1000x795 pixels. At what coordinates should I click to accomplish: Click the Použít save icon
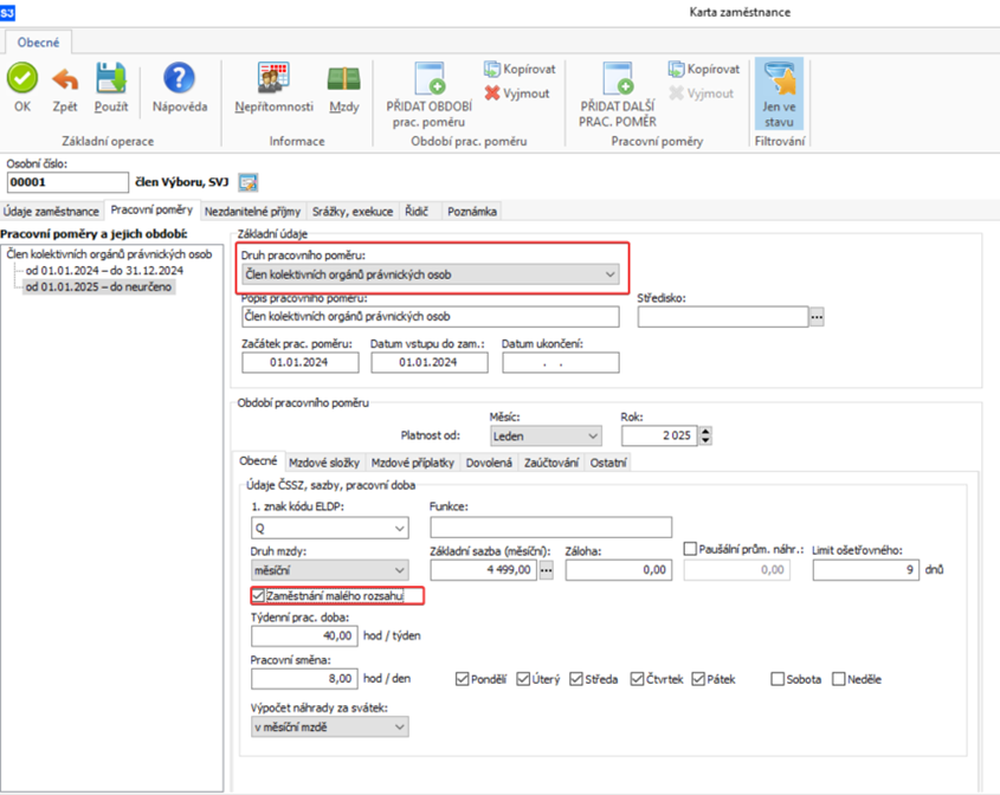111,79
